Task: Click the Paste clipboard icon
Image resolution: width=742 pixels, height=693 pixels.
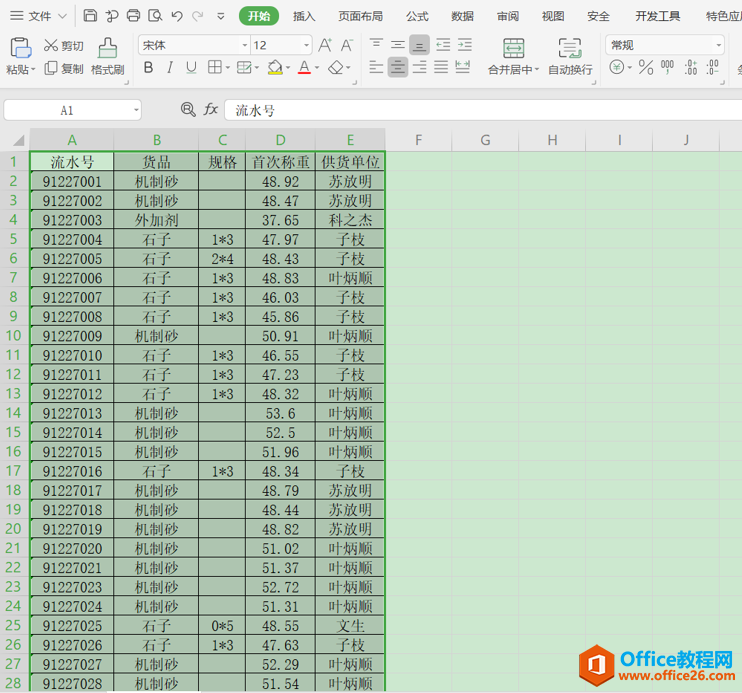Action: (20, 48)
